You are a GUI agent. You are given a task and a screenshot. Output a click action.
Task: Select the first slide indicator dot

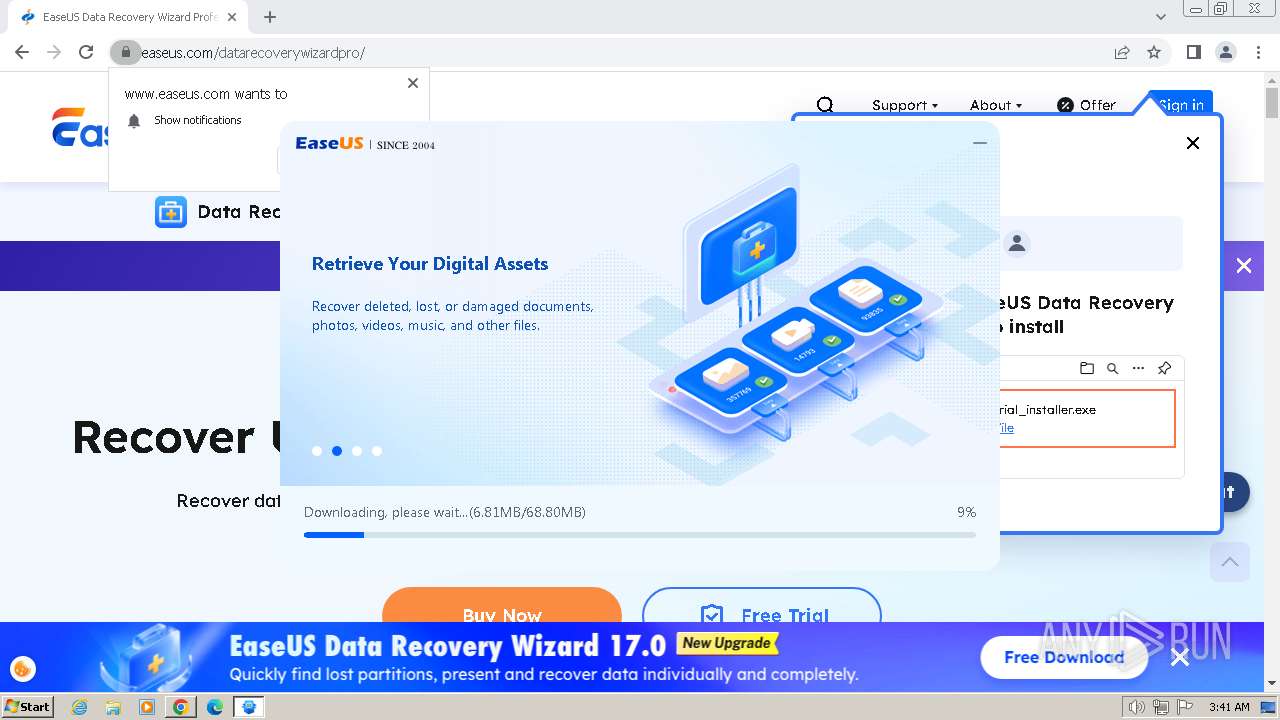tap(317, 451)
